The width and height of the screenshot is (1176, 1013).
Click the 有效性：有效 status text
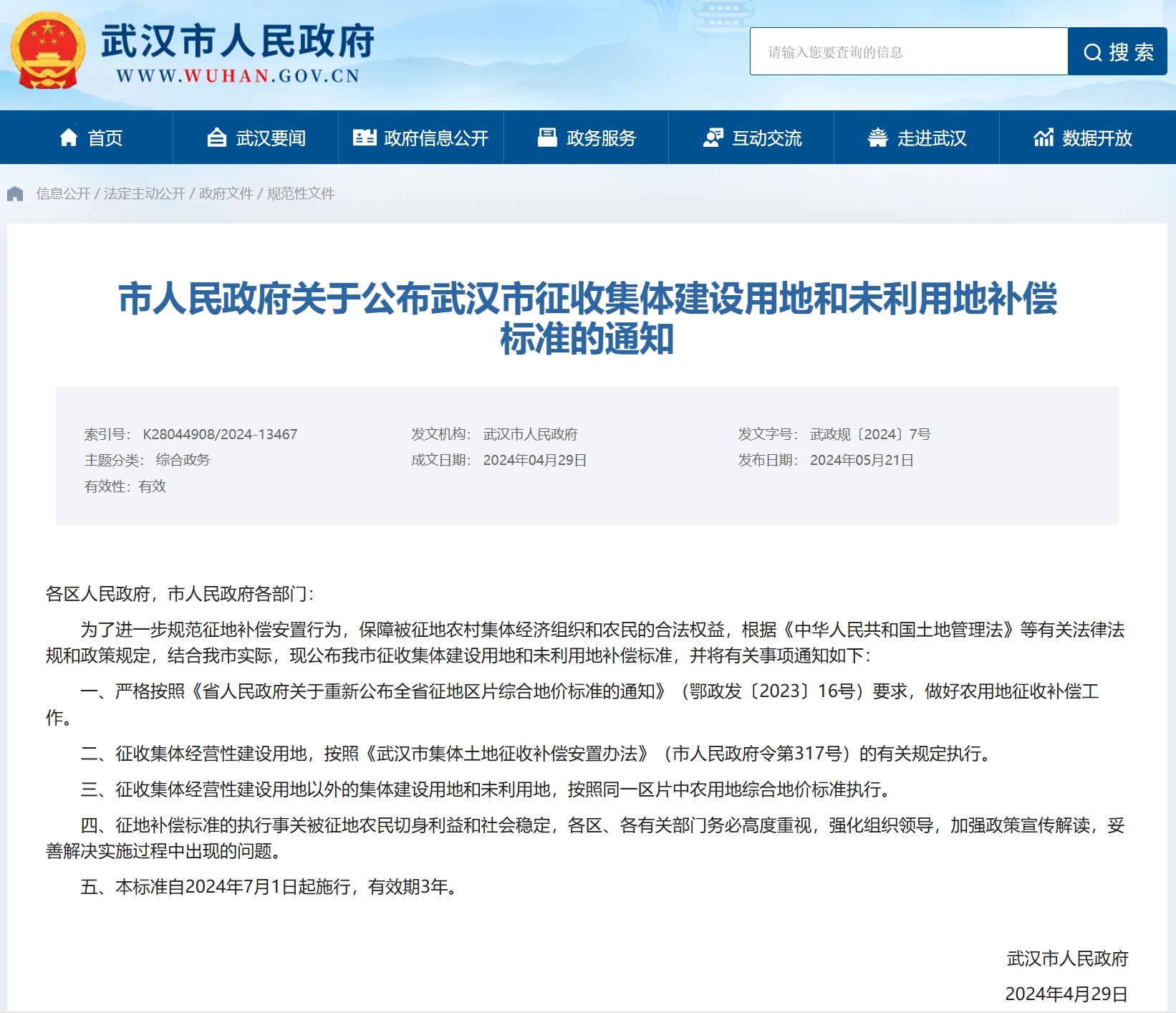(125, 486)
